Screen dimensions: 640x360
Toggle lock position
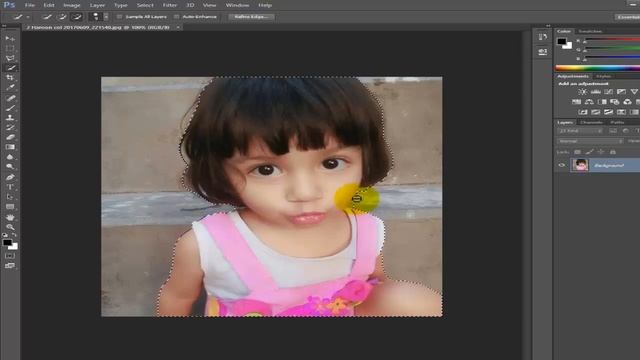[601, 152]
